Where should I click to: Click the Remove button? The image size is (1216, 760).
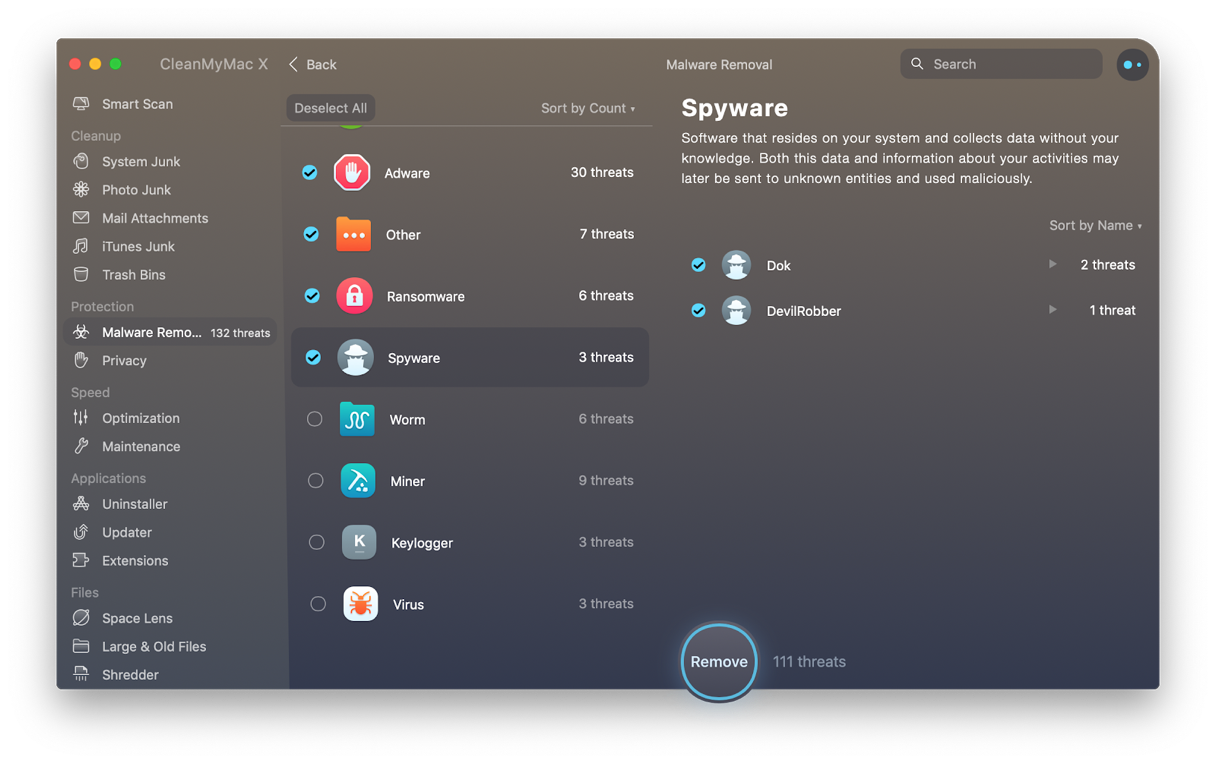(x=718, y=661)
